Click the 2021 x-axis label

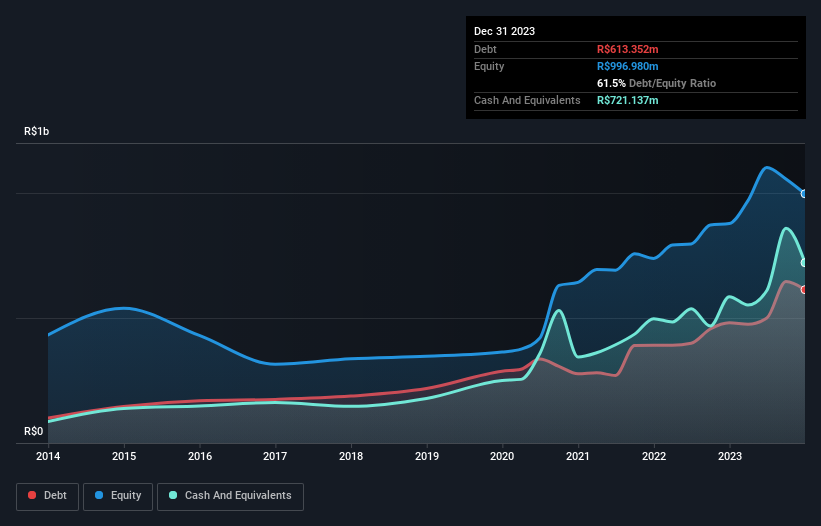pos(578,456)
